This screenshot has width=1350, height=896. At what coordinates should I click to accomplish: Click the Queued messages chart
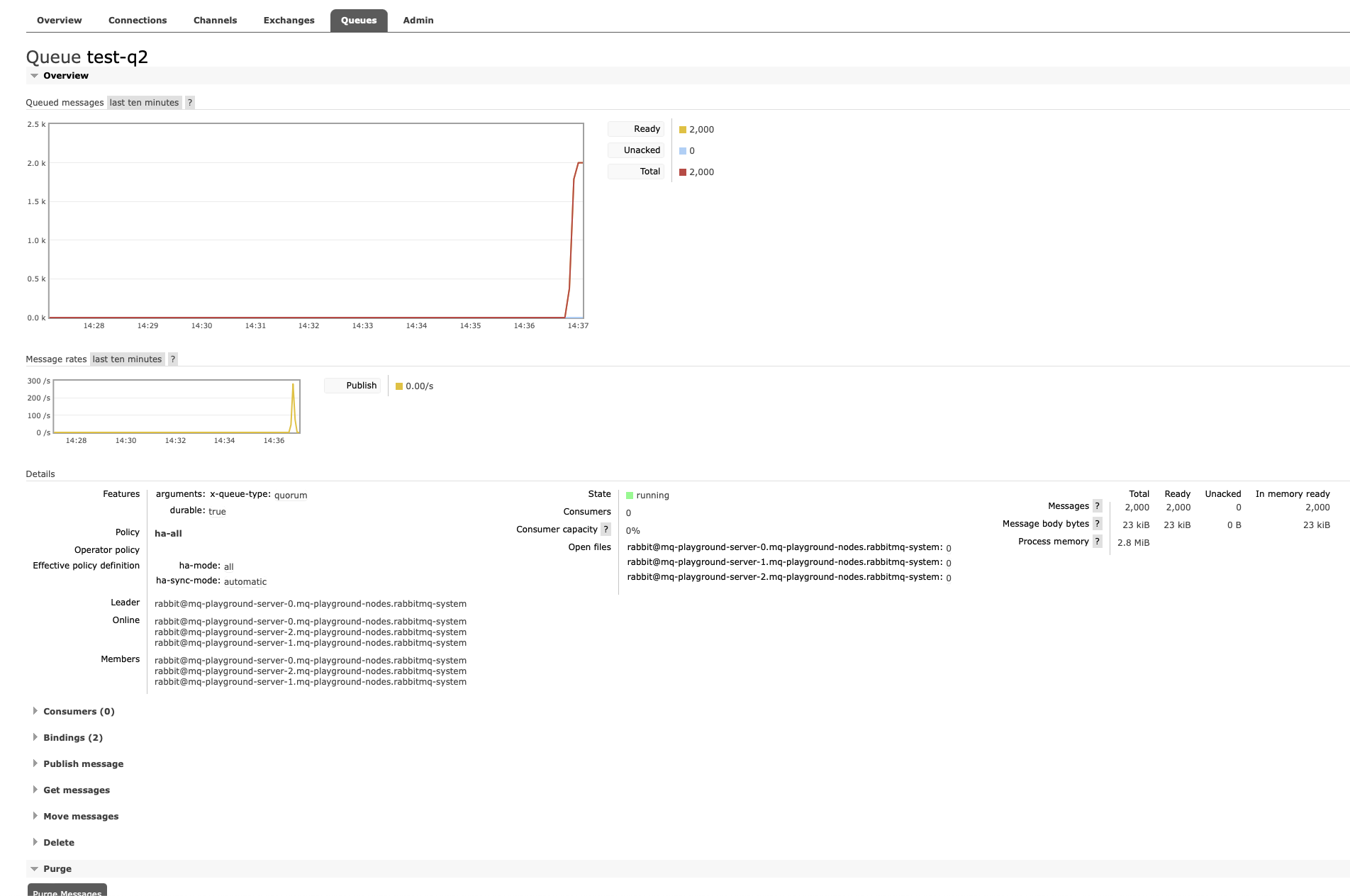click(316, 220)
